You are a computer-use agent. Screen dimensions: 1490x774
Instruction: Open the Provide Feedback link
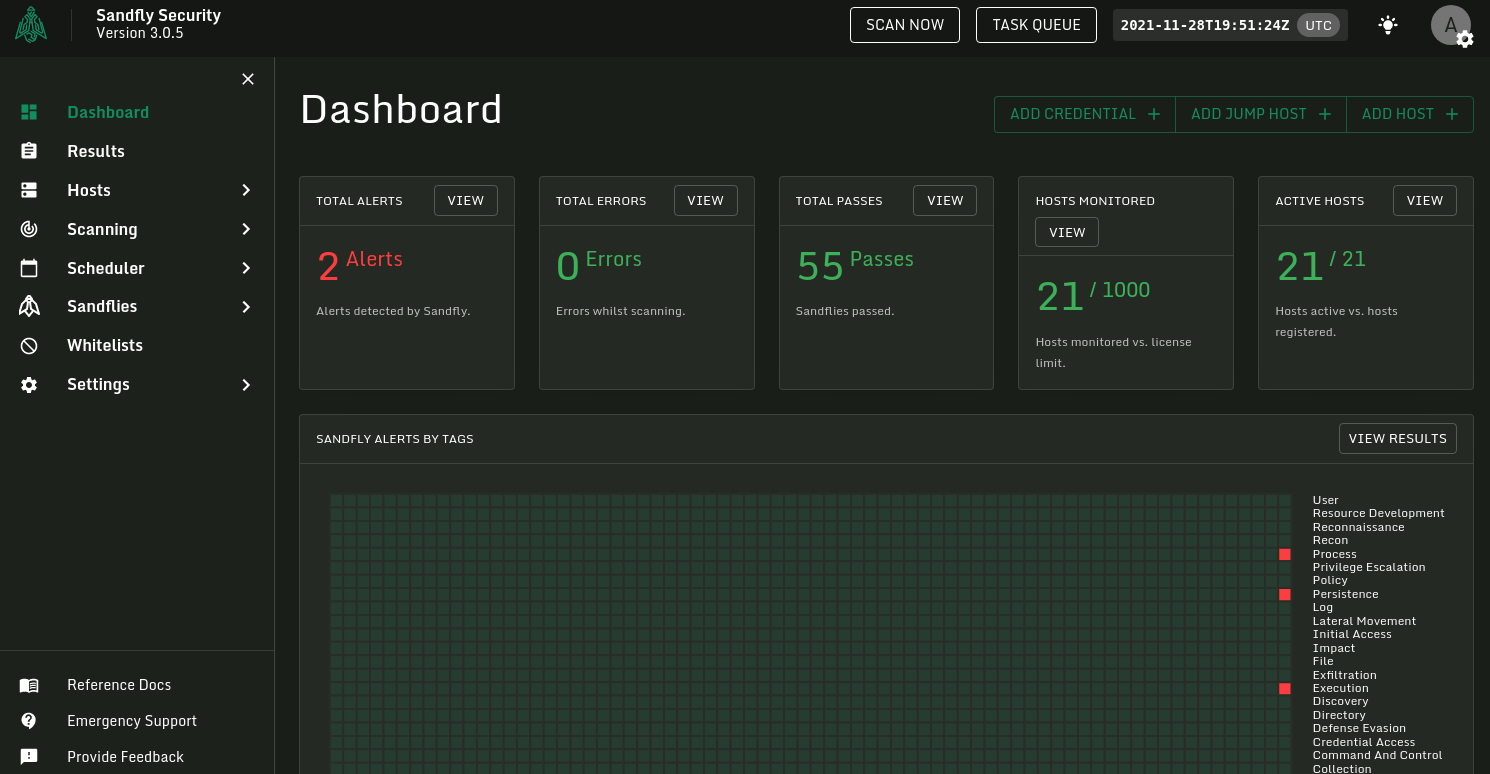coord(126,757)
